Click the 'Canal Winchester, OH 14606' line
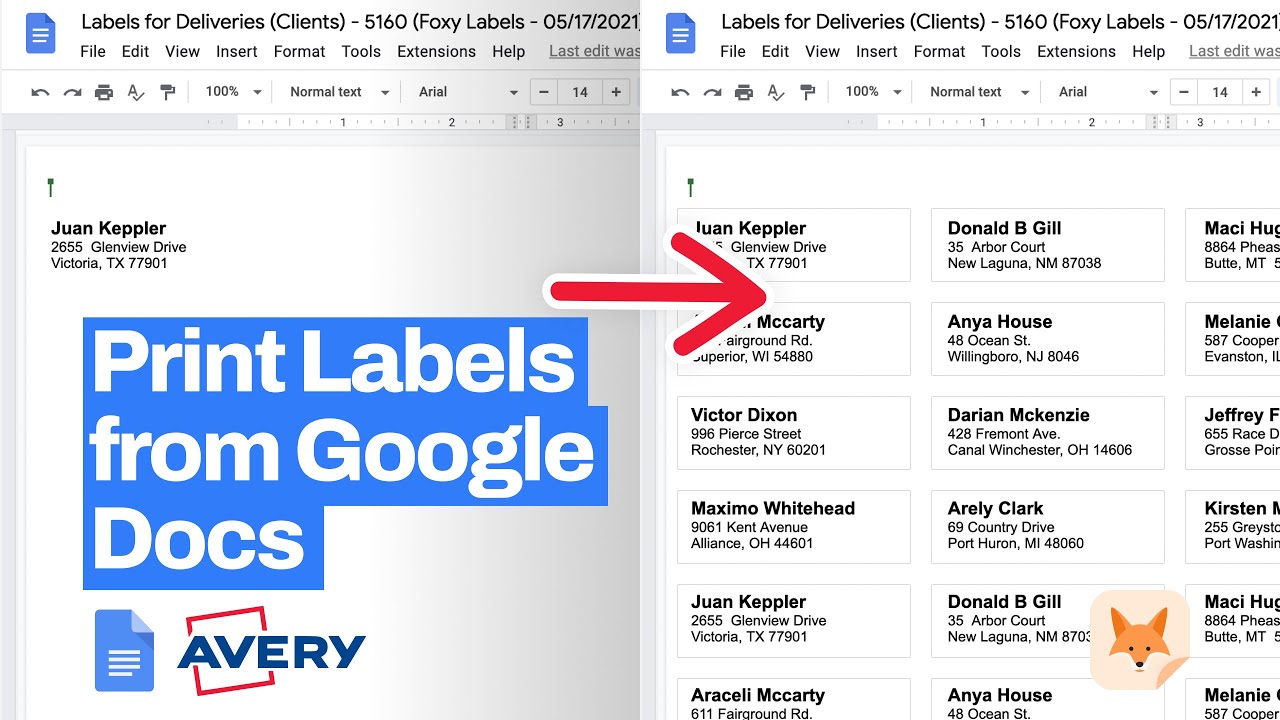The height and width of the screenshot is (720, 1280). tap(1040, 451)
